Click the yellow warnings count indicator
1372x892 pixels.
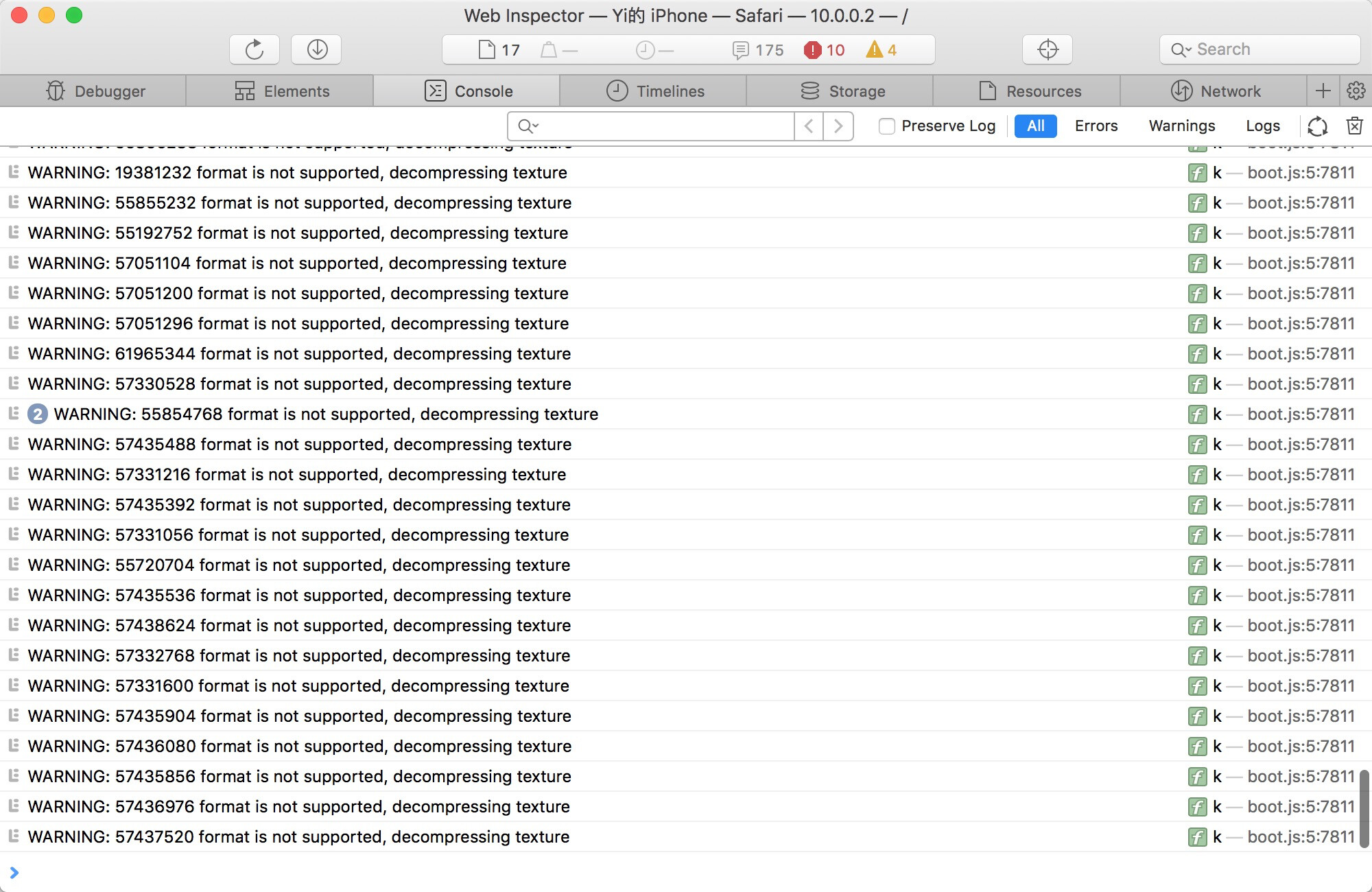tap(882, 50)
